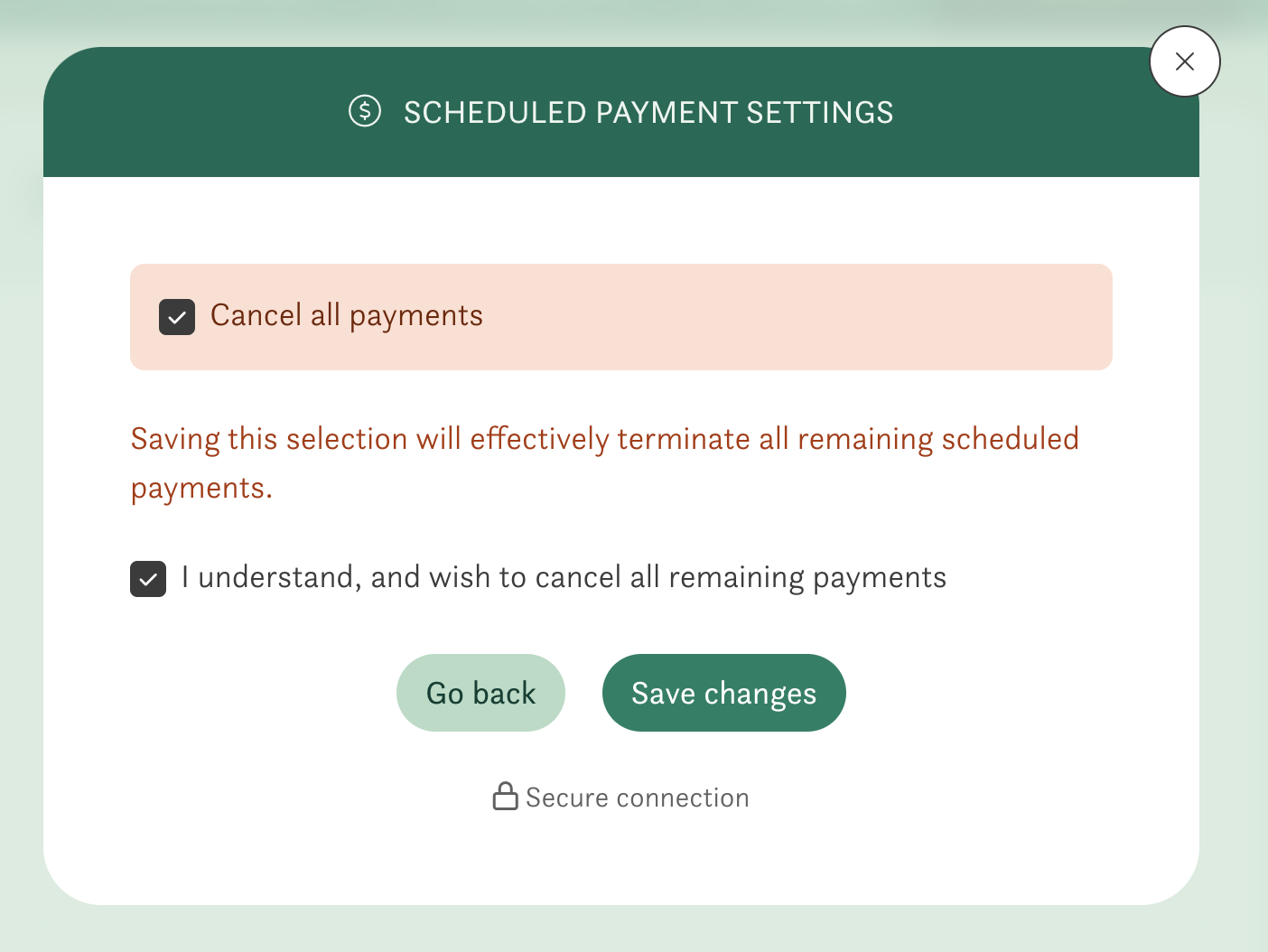Click the word payments ending the warning

200,489
